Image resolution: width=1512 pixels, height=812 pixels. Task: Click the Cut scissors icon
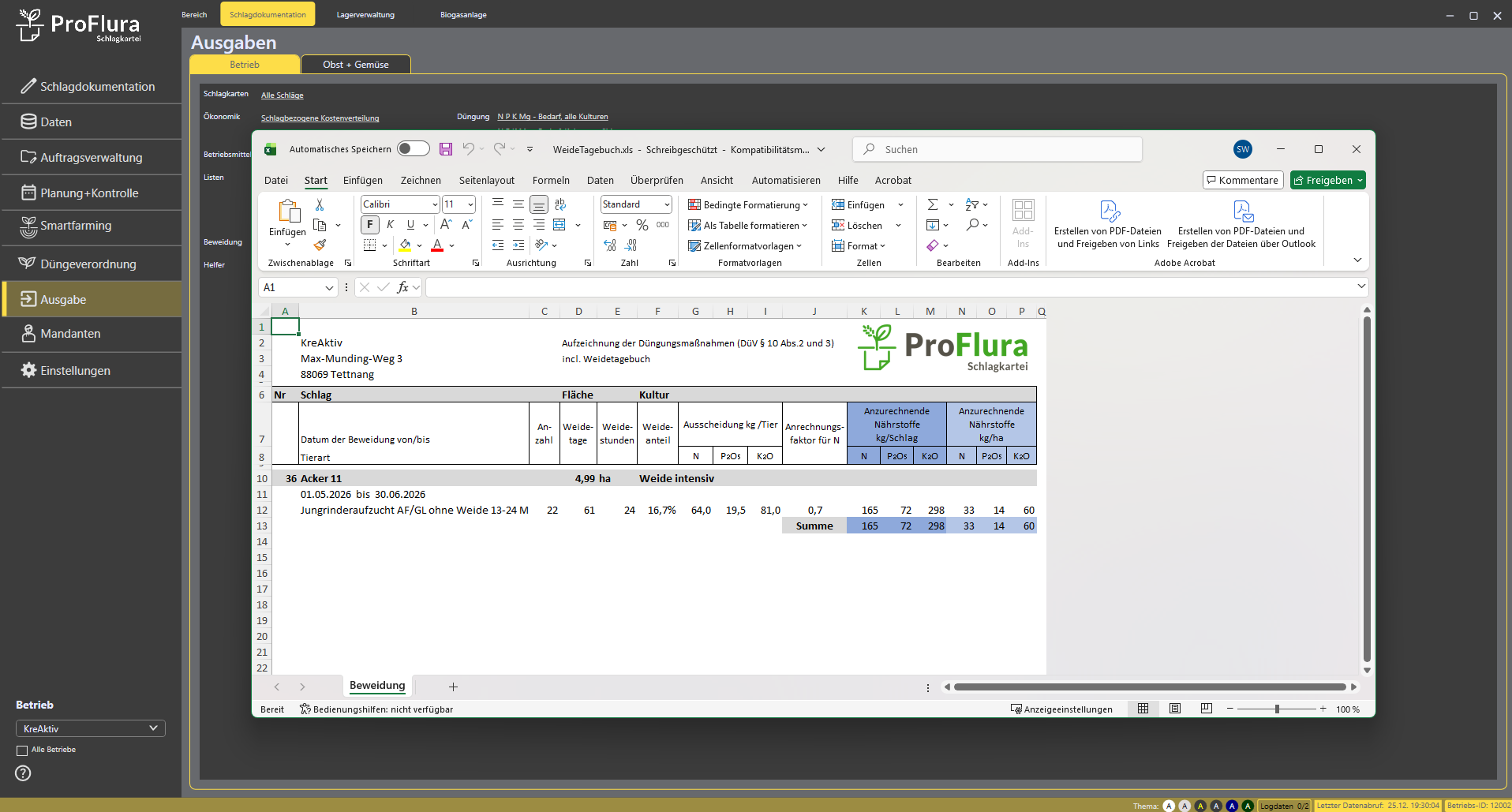pos(320,205)
